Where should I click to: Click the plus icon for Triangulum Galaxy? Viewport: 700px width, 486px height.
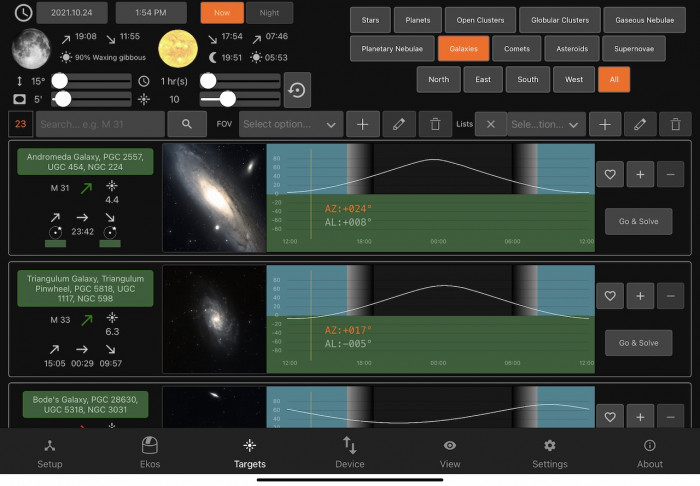640,296
